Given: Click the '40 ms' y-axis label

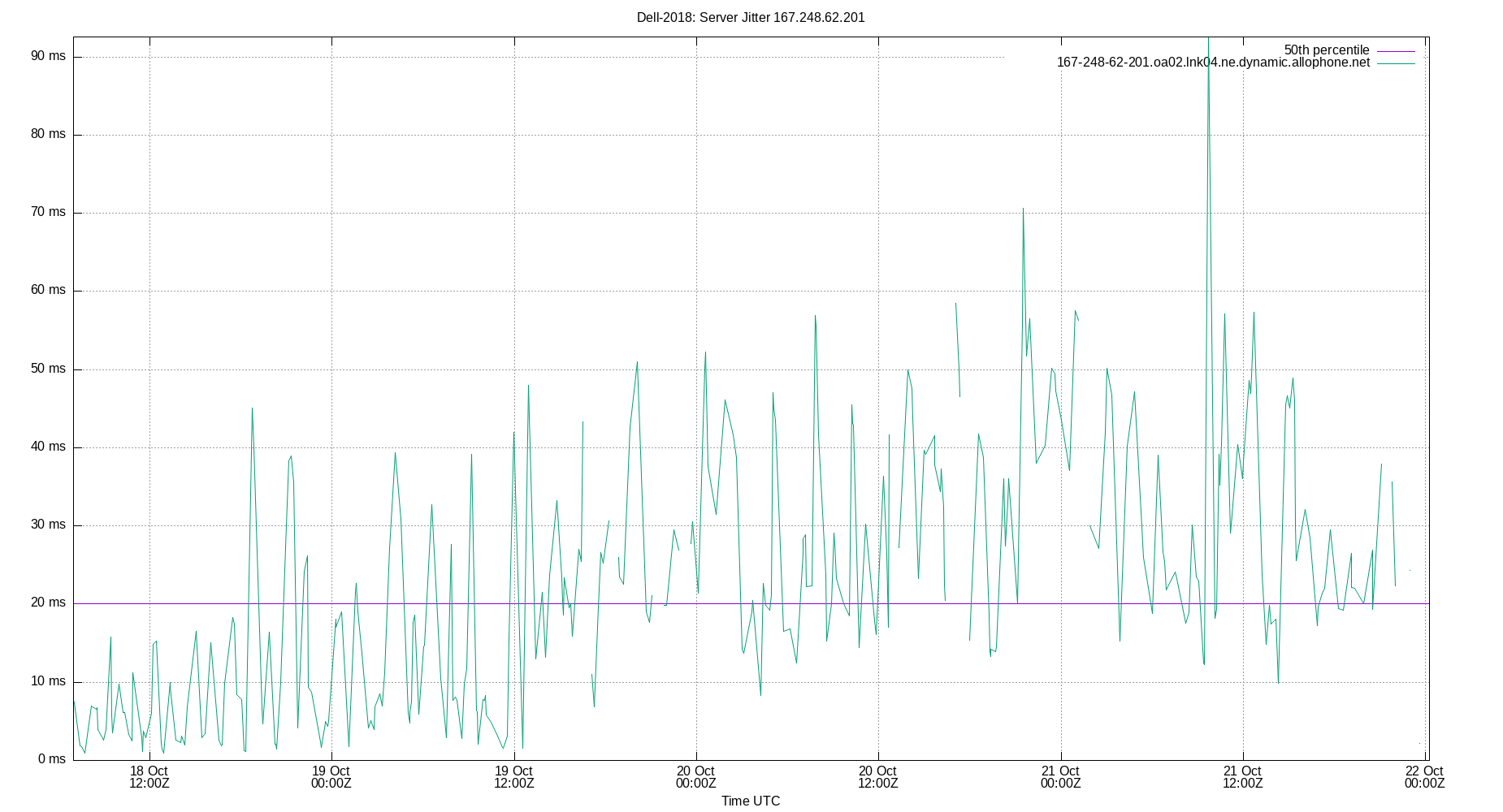Looking at the screenshot, I should [48, 447].
